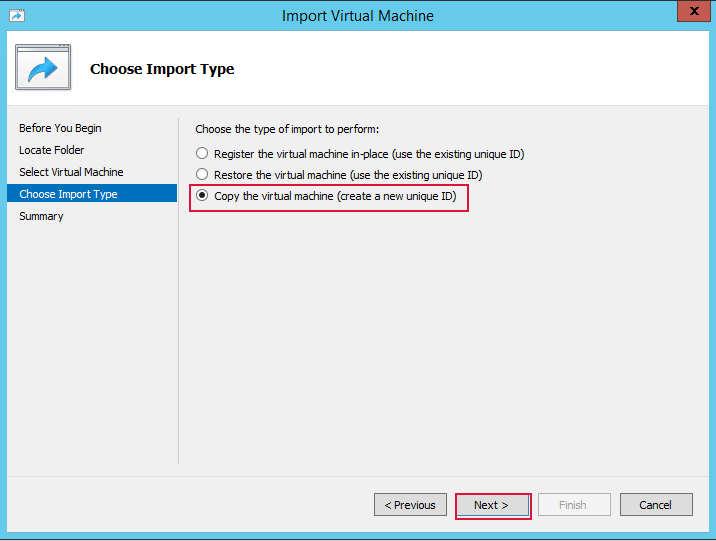
Task: Select Copy the virtual machine radio button
Action: pyautogui.click(x=202, y=196)
